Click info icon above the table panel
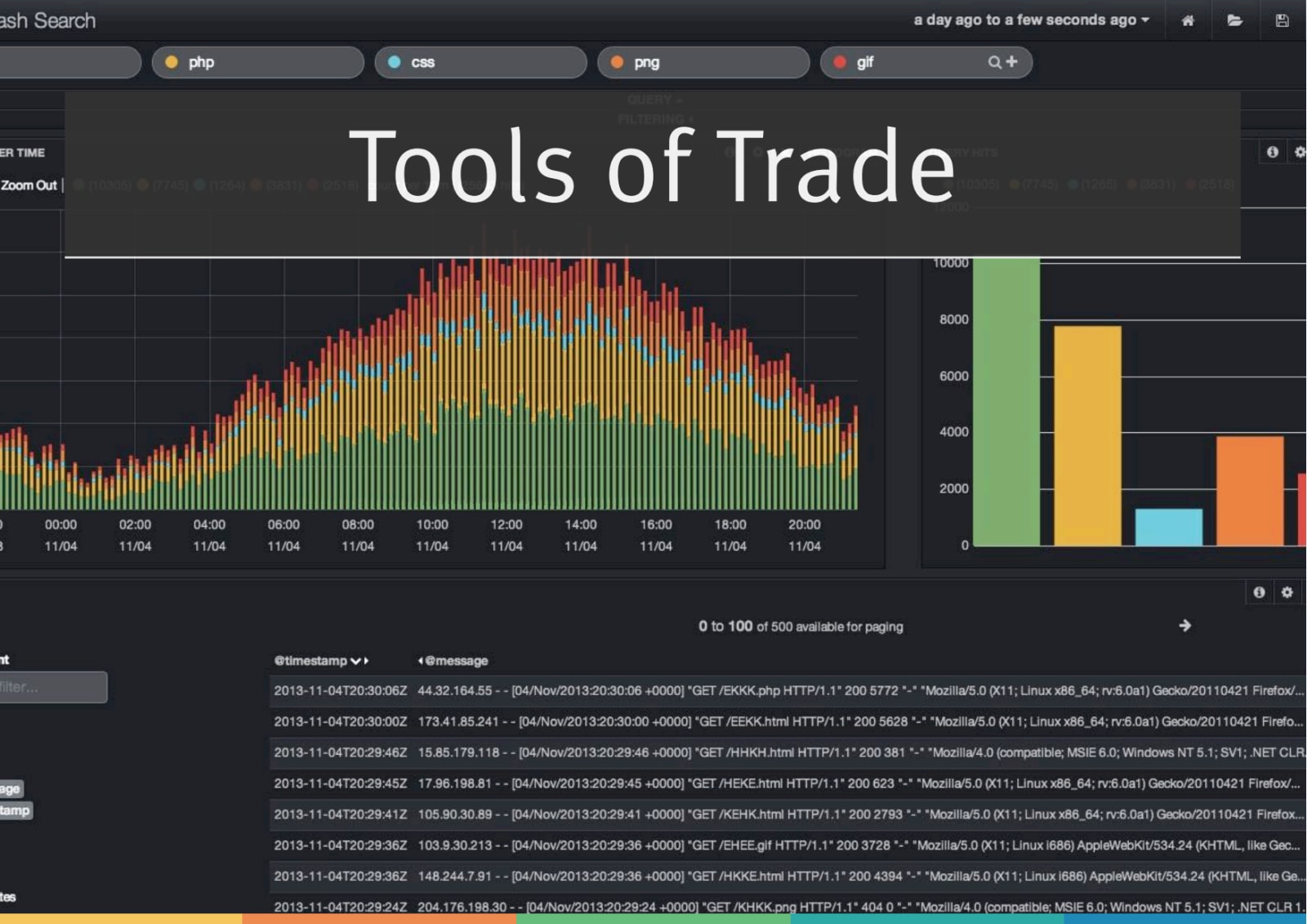 coord(1259,592)
